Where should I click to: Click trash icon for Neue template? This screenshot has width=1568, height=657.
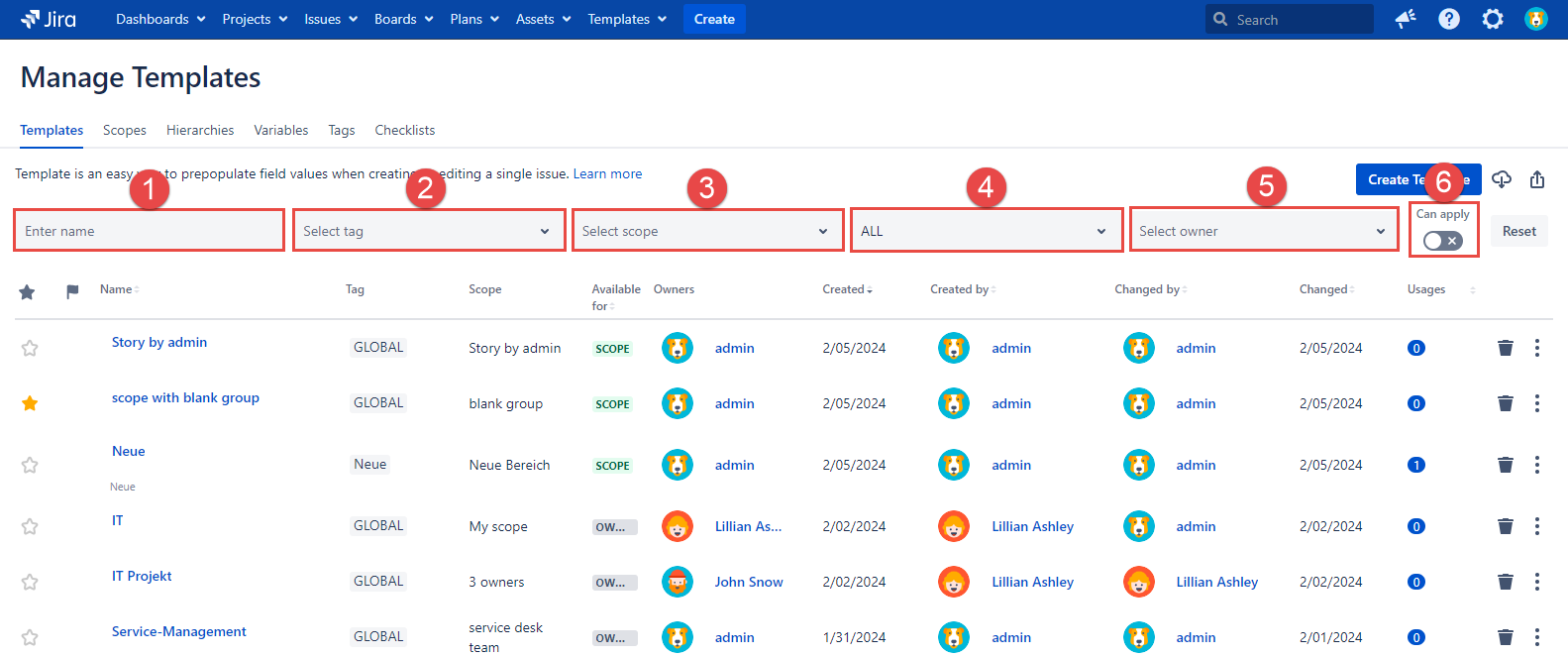[1505, 465]
